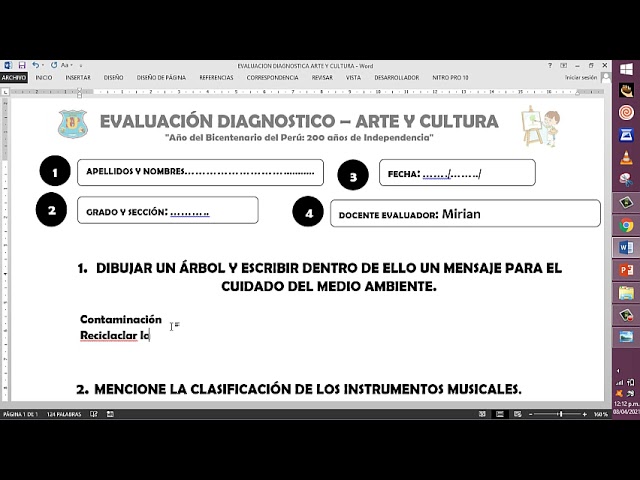The height and width of the screenshot is (480, 640).
Task: Switch to the DISEÑO ribbon tab
Action: point(113,78)
